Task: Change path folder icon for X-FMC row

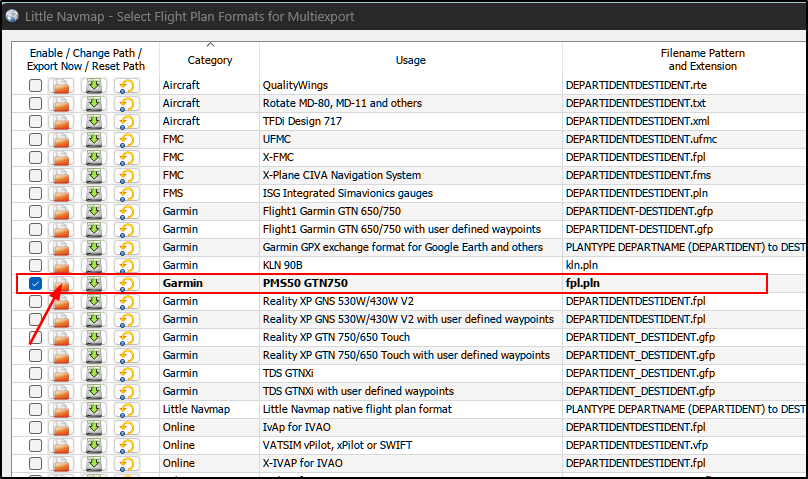Action: [61, 158]
